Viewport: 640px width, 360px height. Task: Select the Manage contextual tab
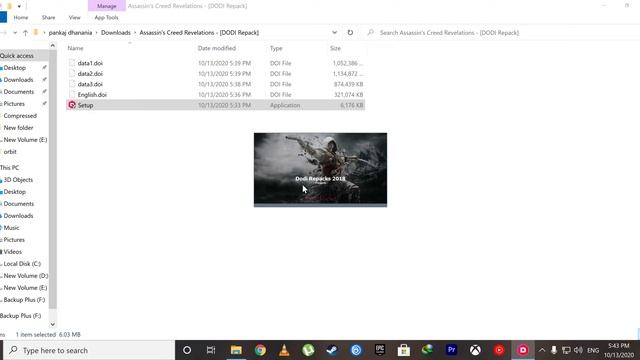[107, 6]
